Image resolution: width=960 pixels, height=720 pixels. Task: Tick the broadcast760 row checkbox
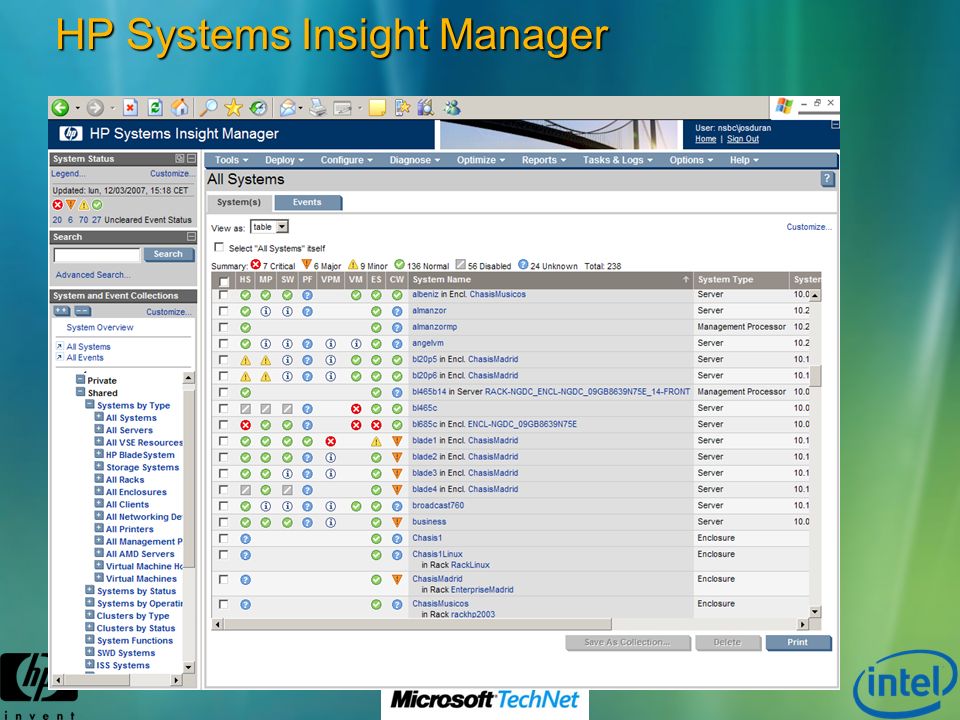point(223,506)
